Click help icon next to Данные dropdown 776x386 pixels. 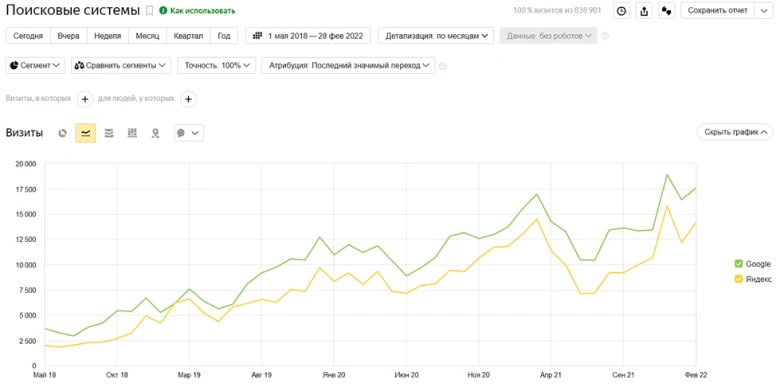(x=605, y=36)
